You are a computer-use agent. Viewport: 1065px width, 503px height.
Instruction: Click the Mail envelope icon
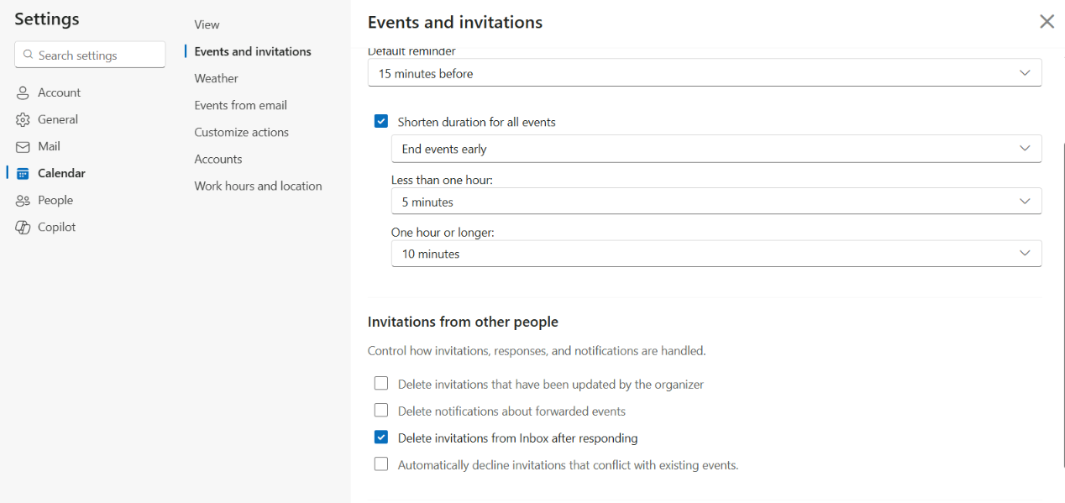[23, 147]
